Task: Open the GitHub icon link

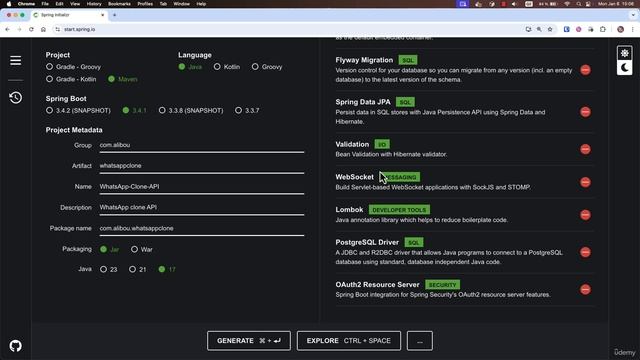Action: 16,346
